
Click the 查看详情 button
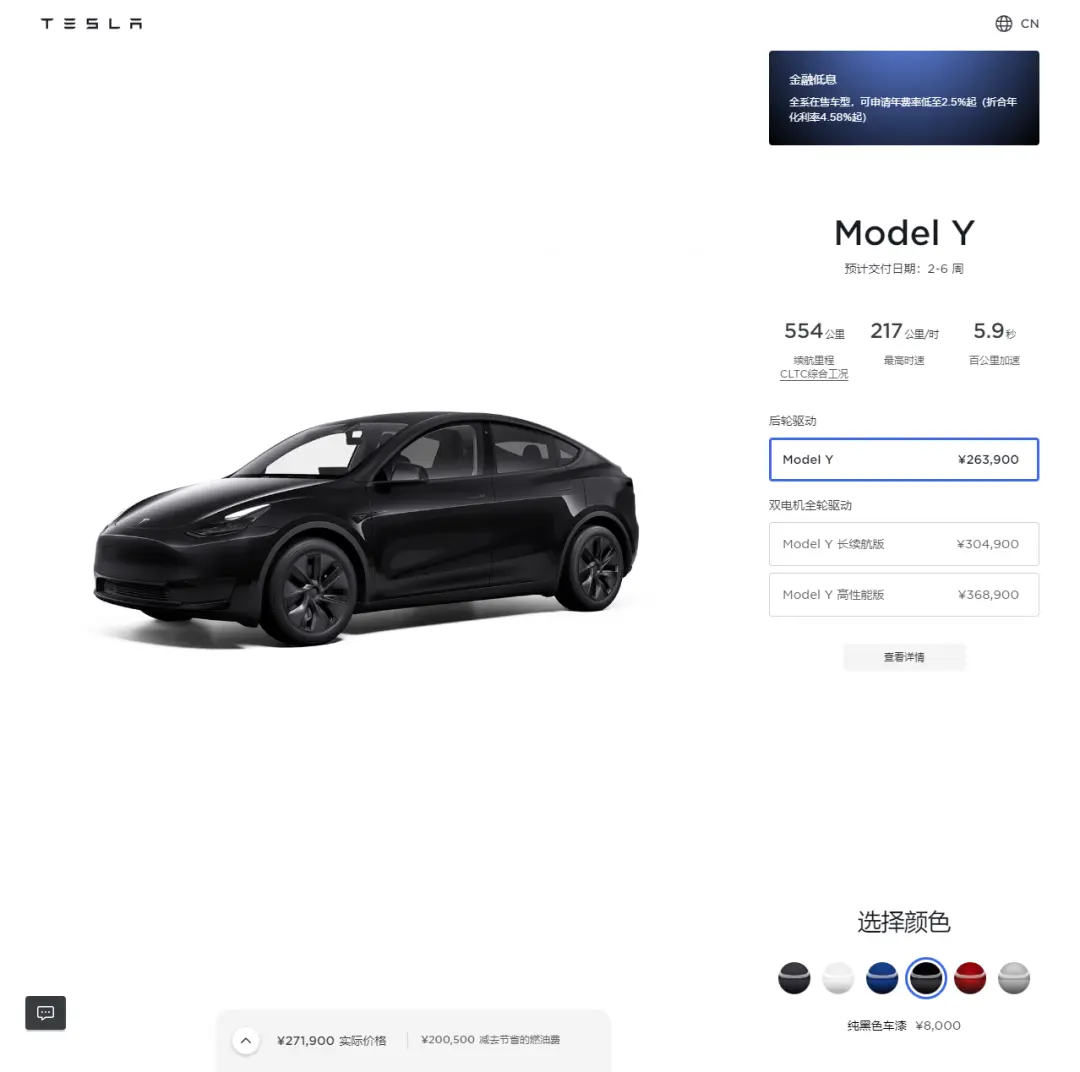[904, 657]
